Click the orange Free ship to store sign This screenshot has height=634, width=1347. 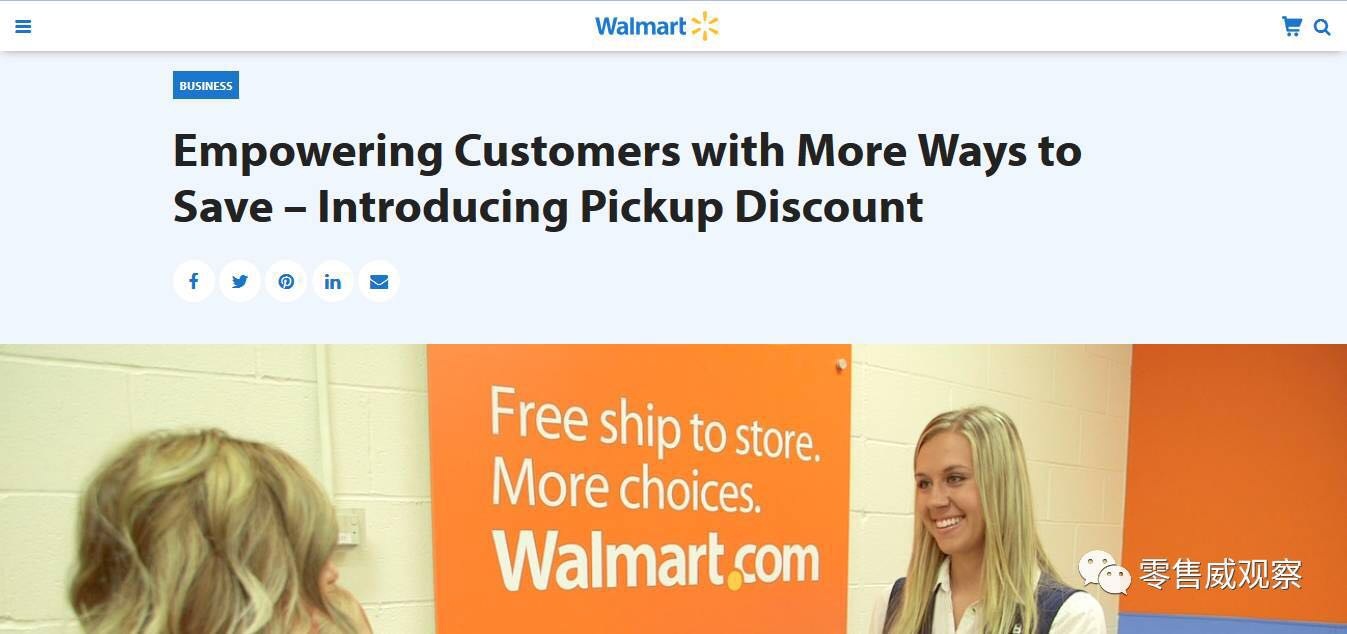(639, 489)
